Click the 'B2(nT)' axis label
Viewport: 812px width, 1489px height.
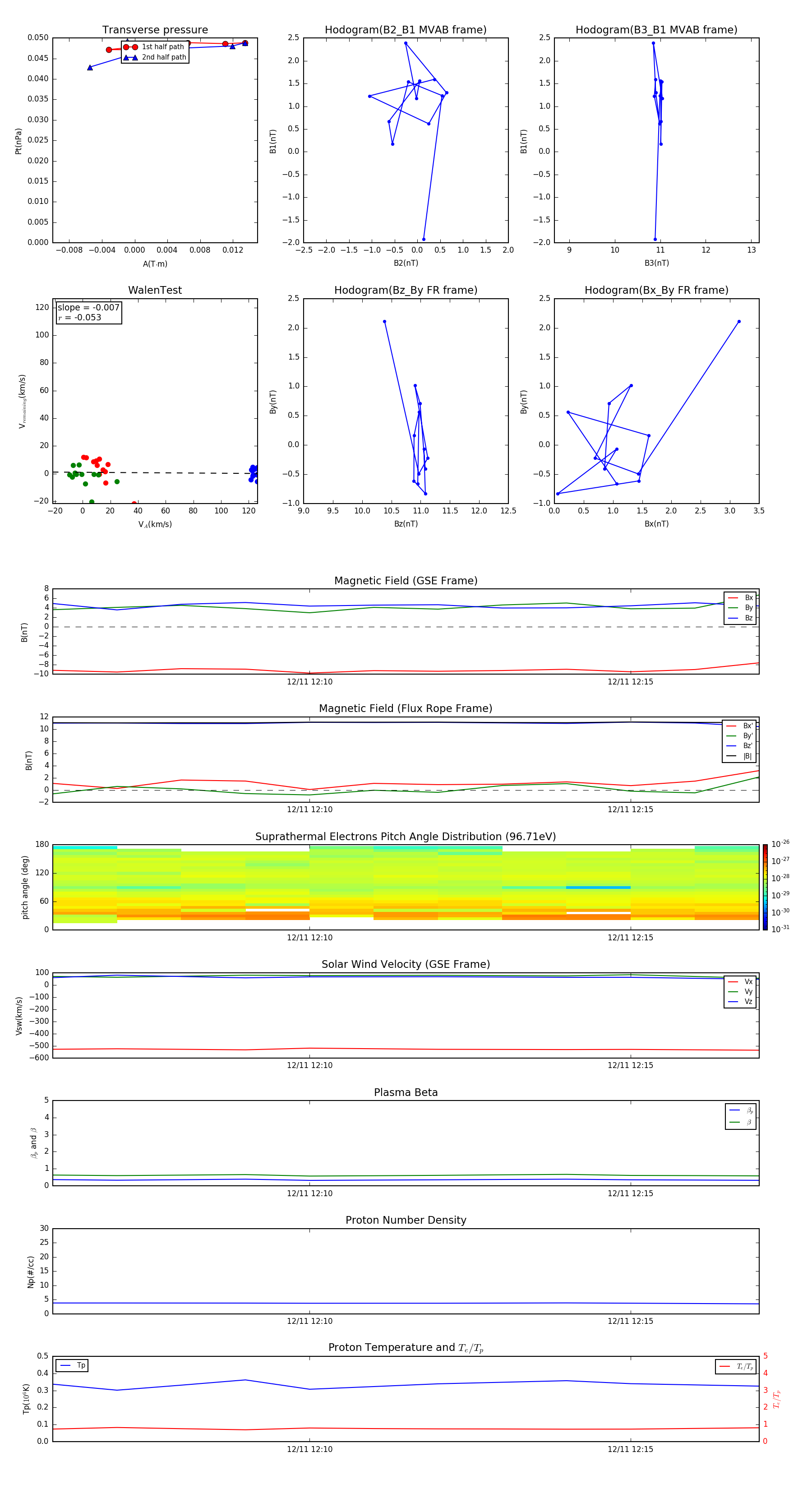(406, 263)
